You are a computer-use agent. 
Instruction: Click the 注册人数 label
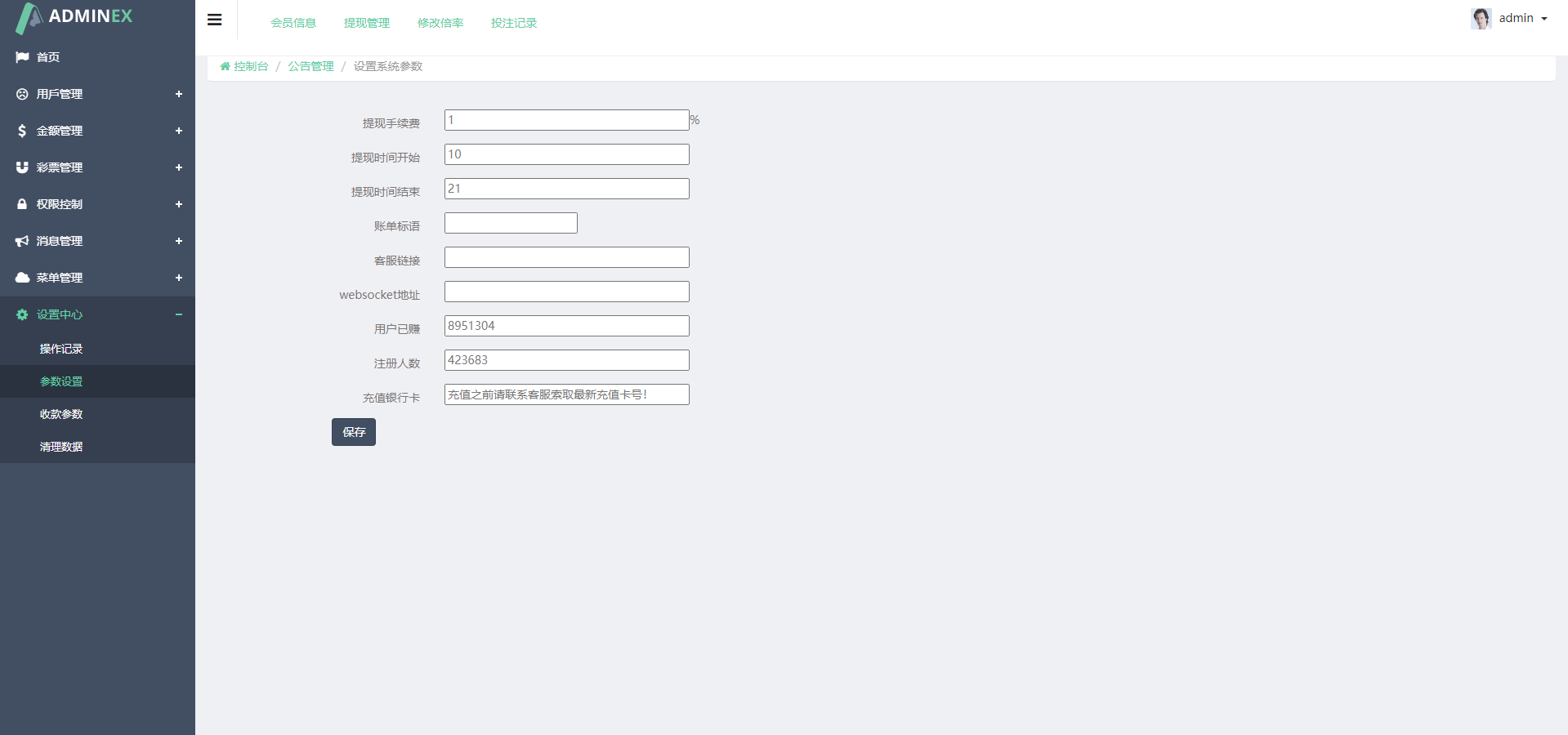pos(397,363)
